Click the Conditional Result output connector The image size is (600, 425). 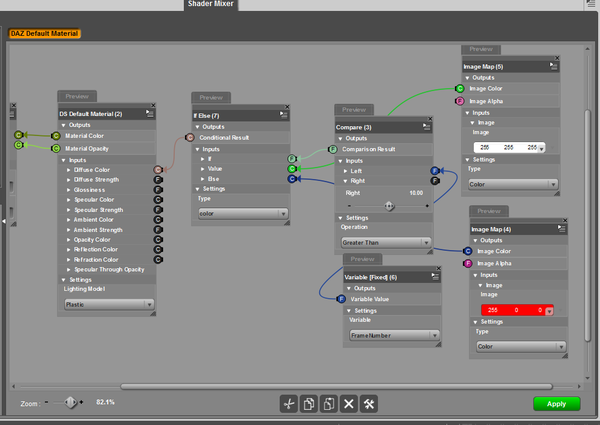point(190,137)
